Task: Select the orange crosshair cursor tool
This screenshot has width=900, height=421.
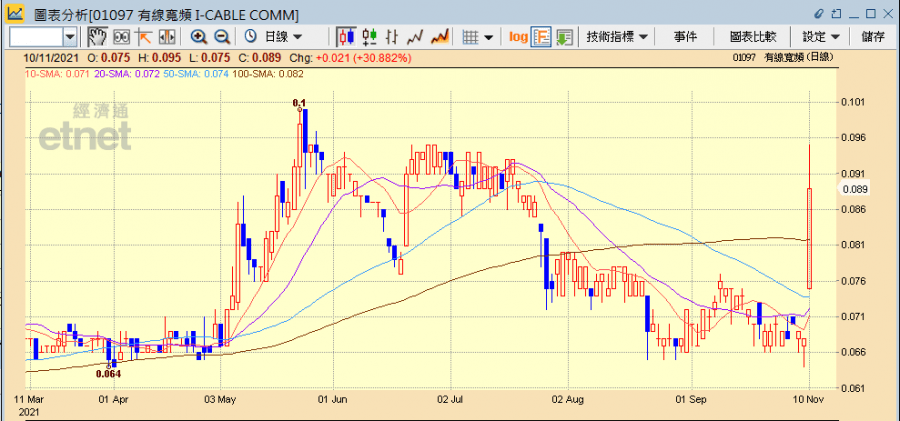Action: point(143,37)
